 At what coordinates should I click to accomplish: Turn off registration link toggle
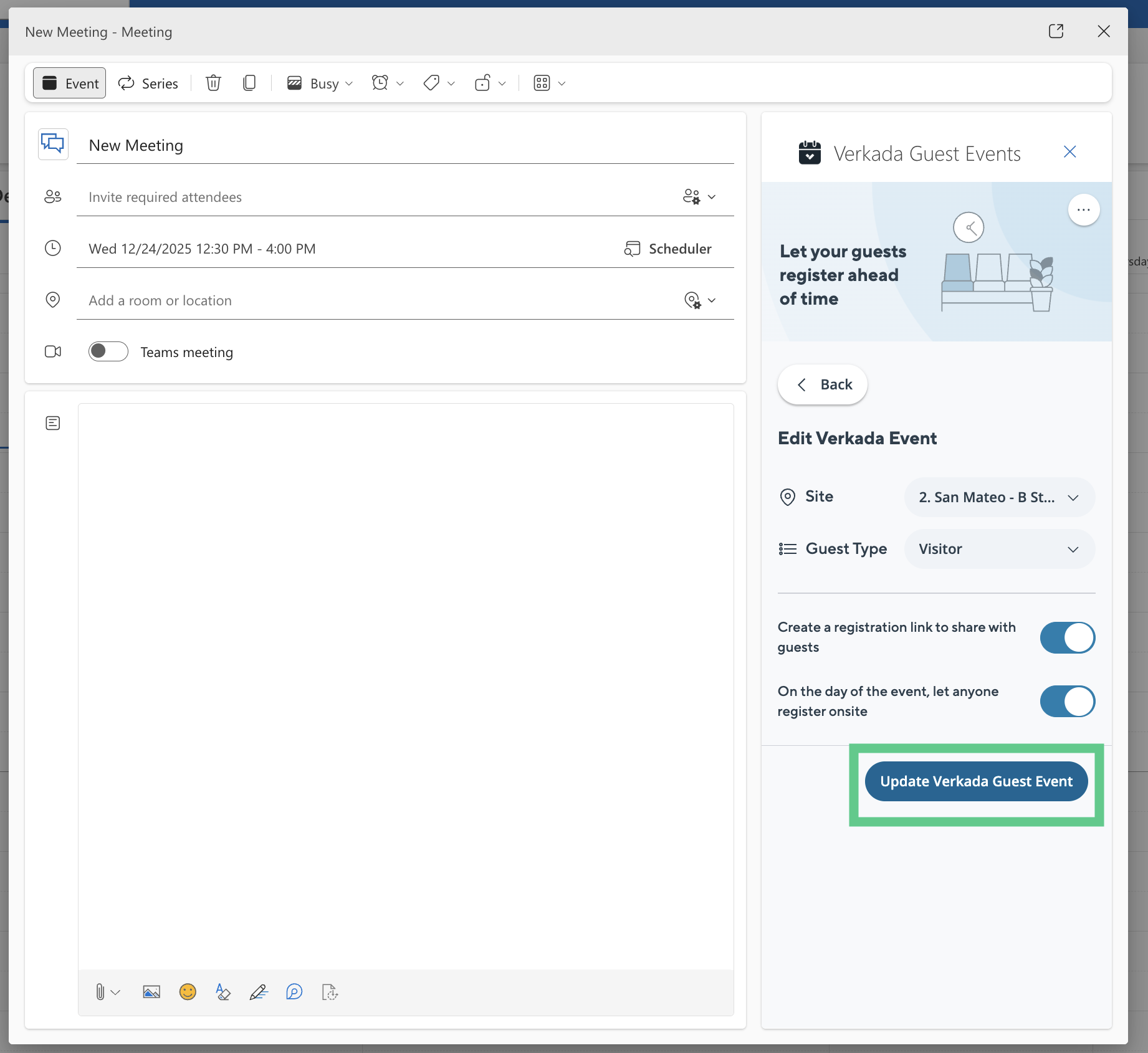[1067, 637]
